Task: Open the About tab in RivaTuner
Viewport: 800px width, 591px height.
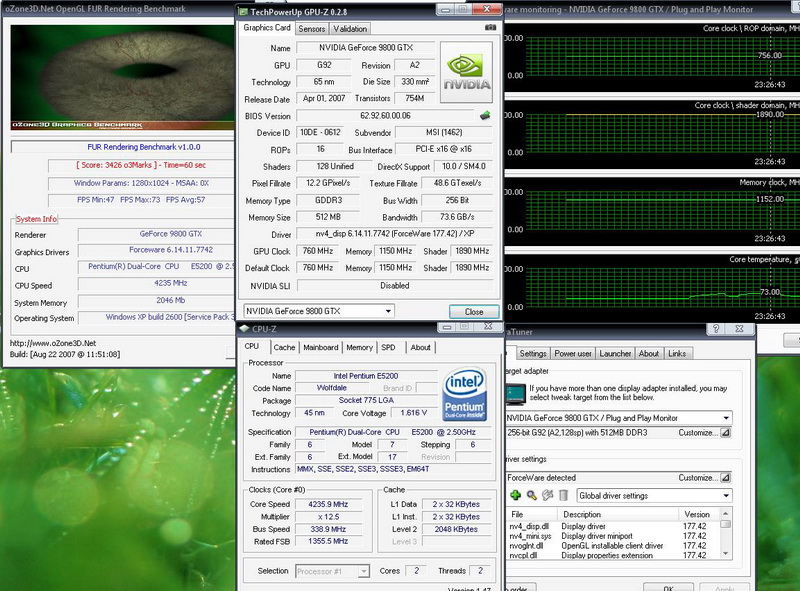Action: [x=648, y=353]
